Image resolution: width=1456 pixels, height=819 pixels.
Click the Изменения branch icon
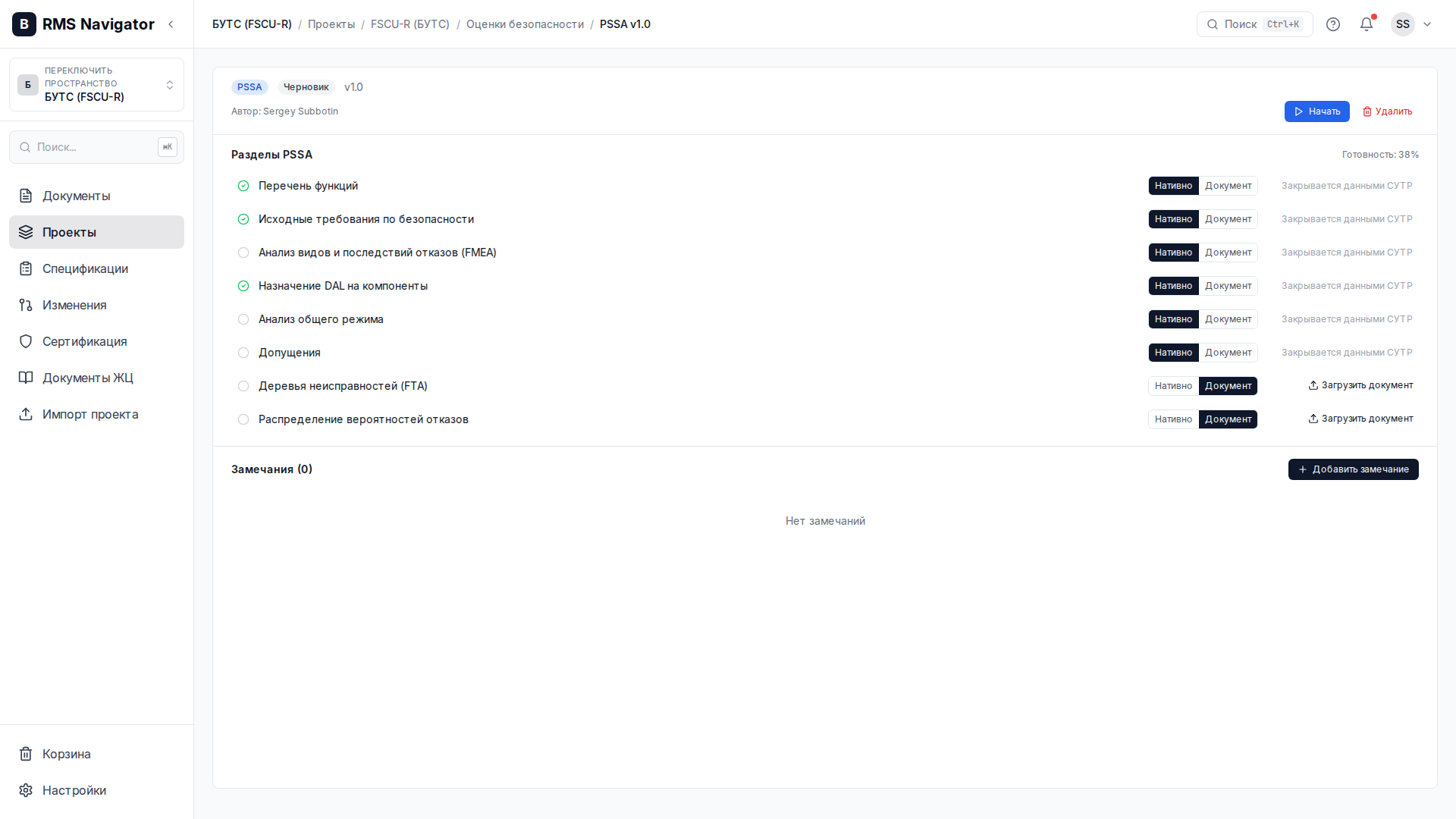[26, 305]
